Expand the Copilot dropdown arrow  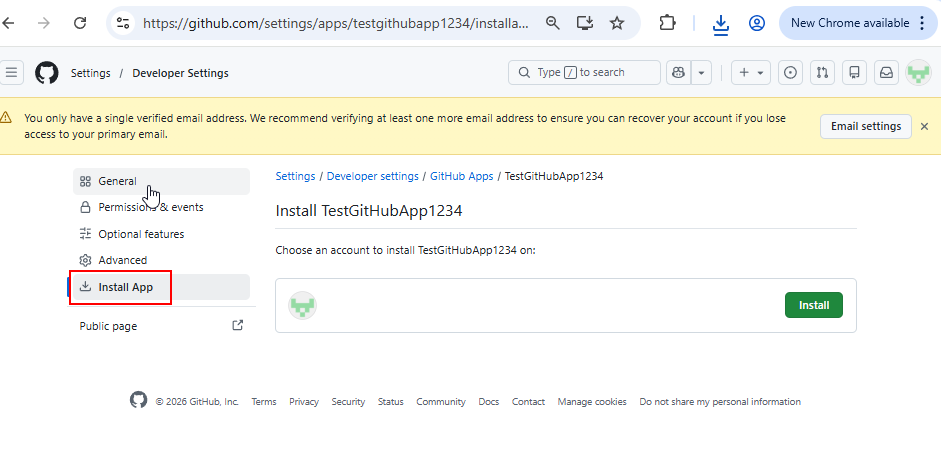coord(701,73)
